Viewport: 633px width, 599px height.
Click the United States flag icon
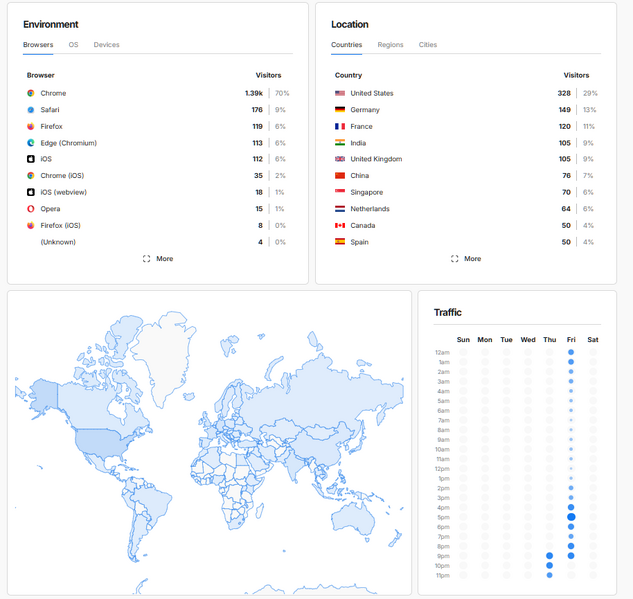(x=340, y=93)
